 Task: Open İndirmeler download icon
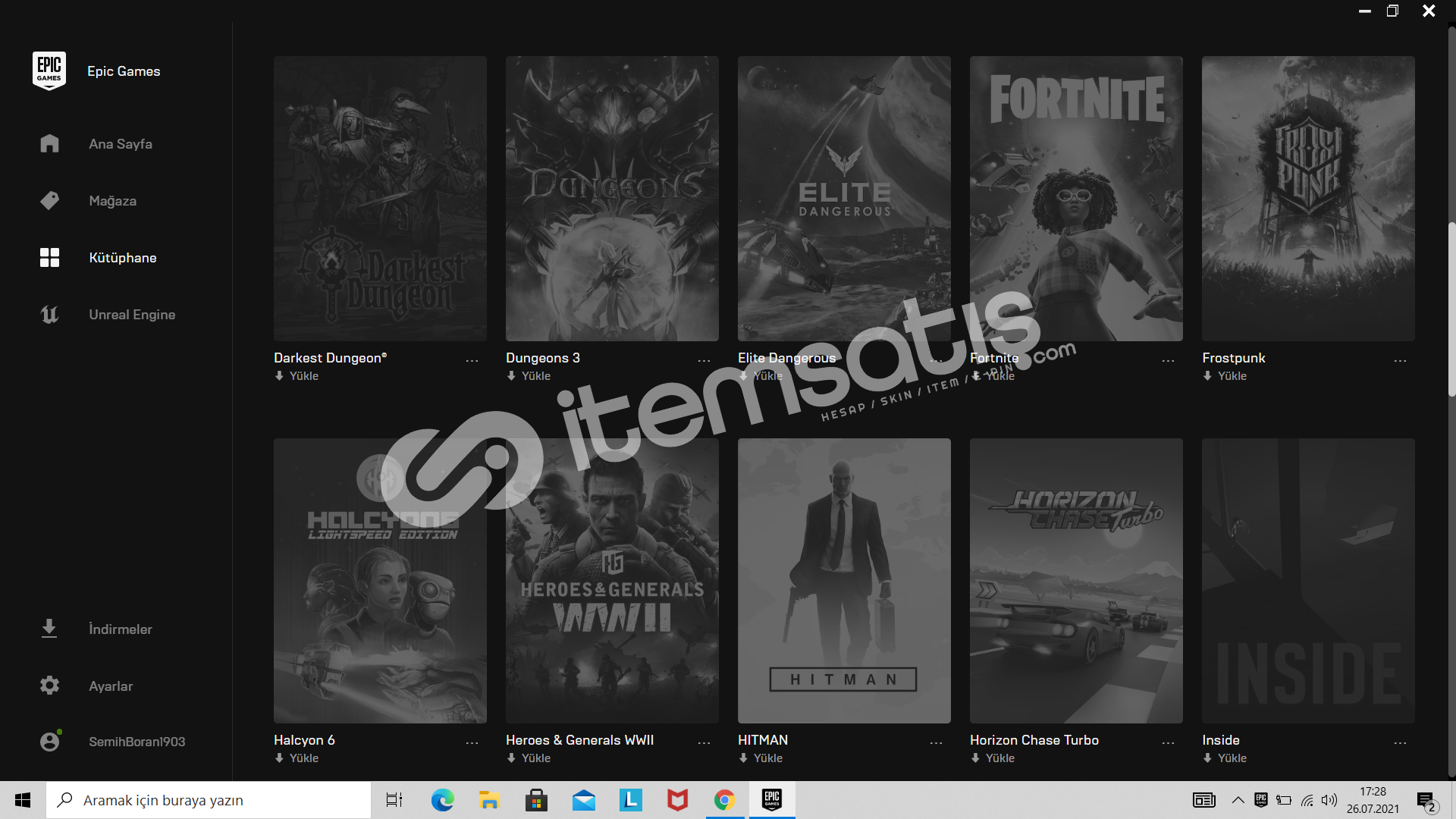point(49,629)
